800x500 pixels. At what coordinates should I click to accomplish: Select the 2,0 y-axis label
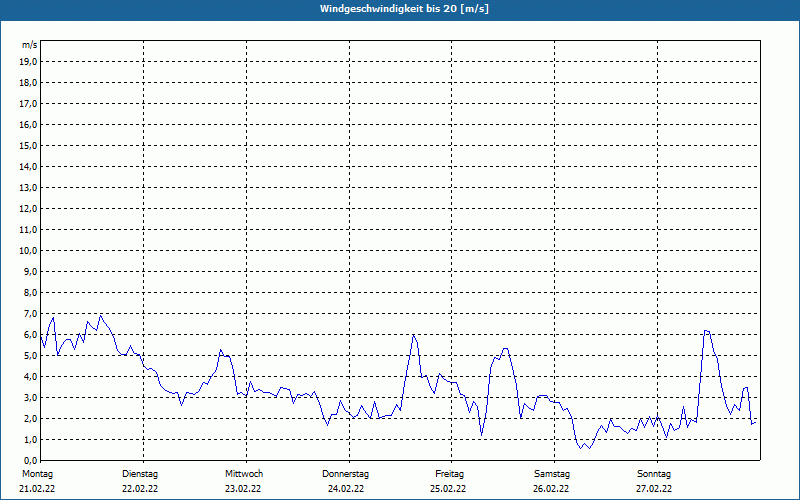point(30,418)
